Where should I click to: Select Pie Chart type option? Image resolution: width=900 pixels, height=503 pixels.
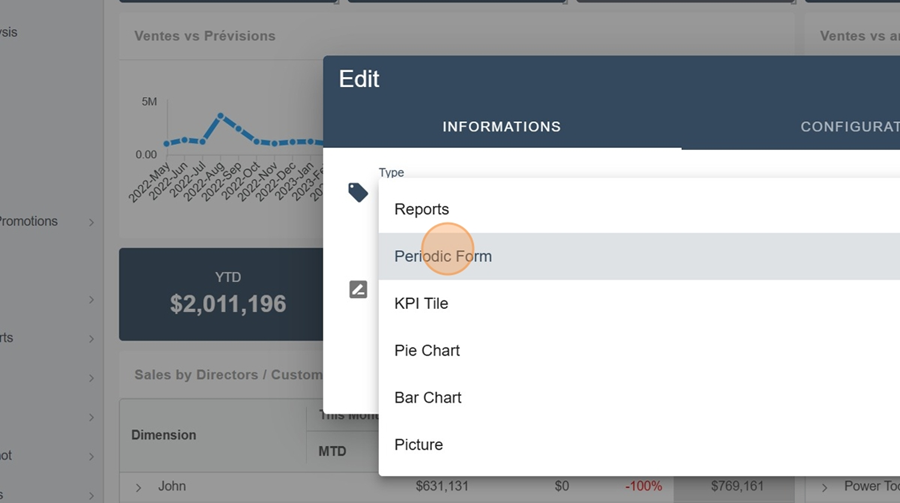(x=427, y=350)
